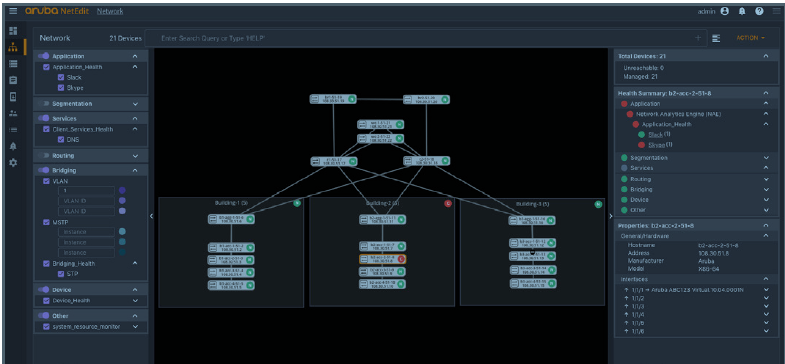The height and width of the screenshot is (364, 785).
Task: Open the notifications bell in sidebar
Action: tap(14, 146)
